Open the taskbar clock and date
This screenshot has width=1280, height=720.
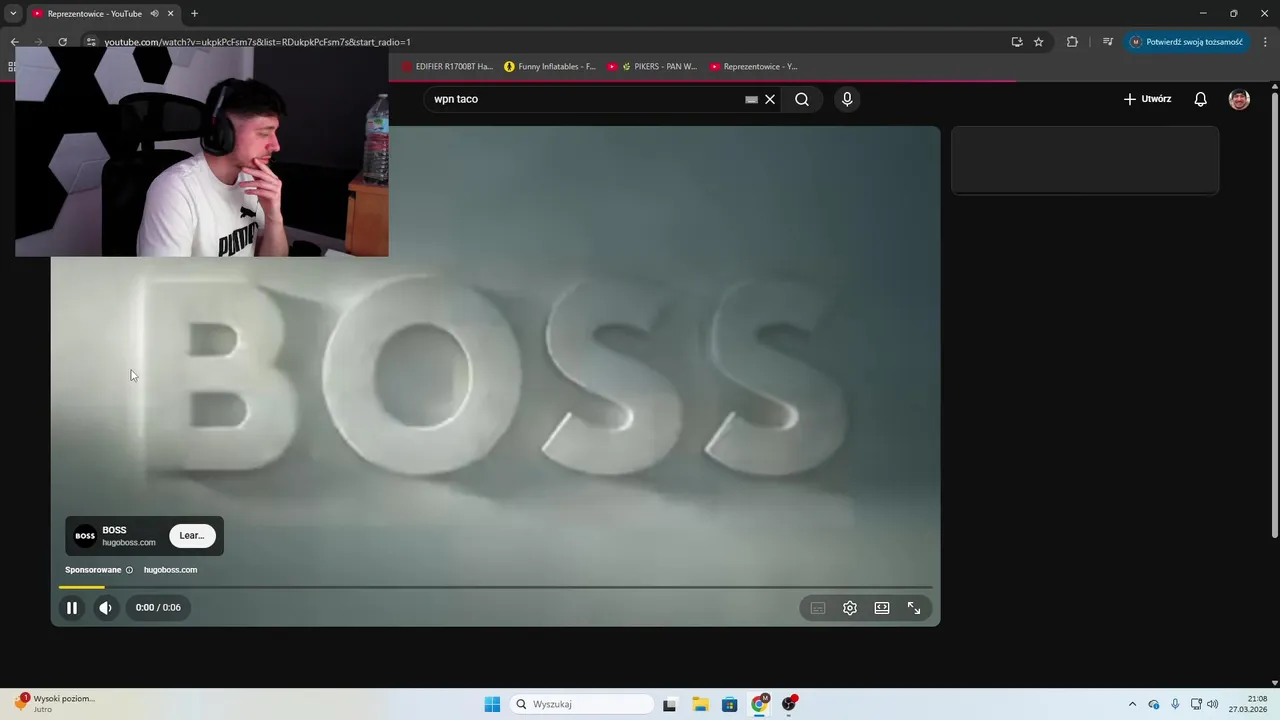tap(1248, 704)
